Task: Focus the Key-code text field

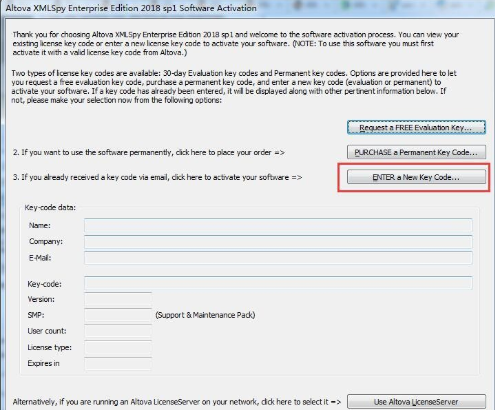Action: coord(278,283)
